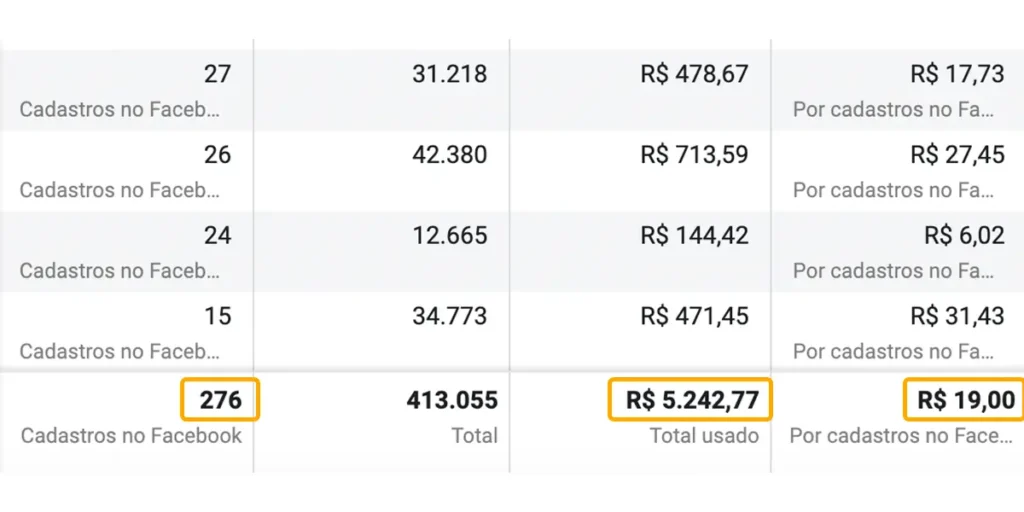Select the result value 27
The width and height of the screenshot is (1024, 512).
tap(217, 74)
